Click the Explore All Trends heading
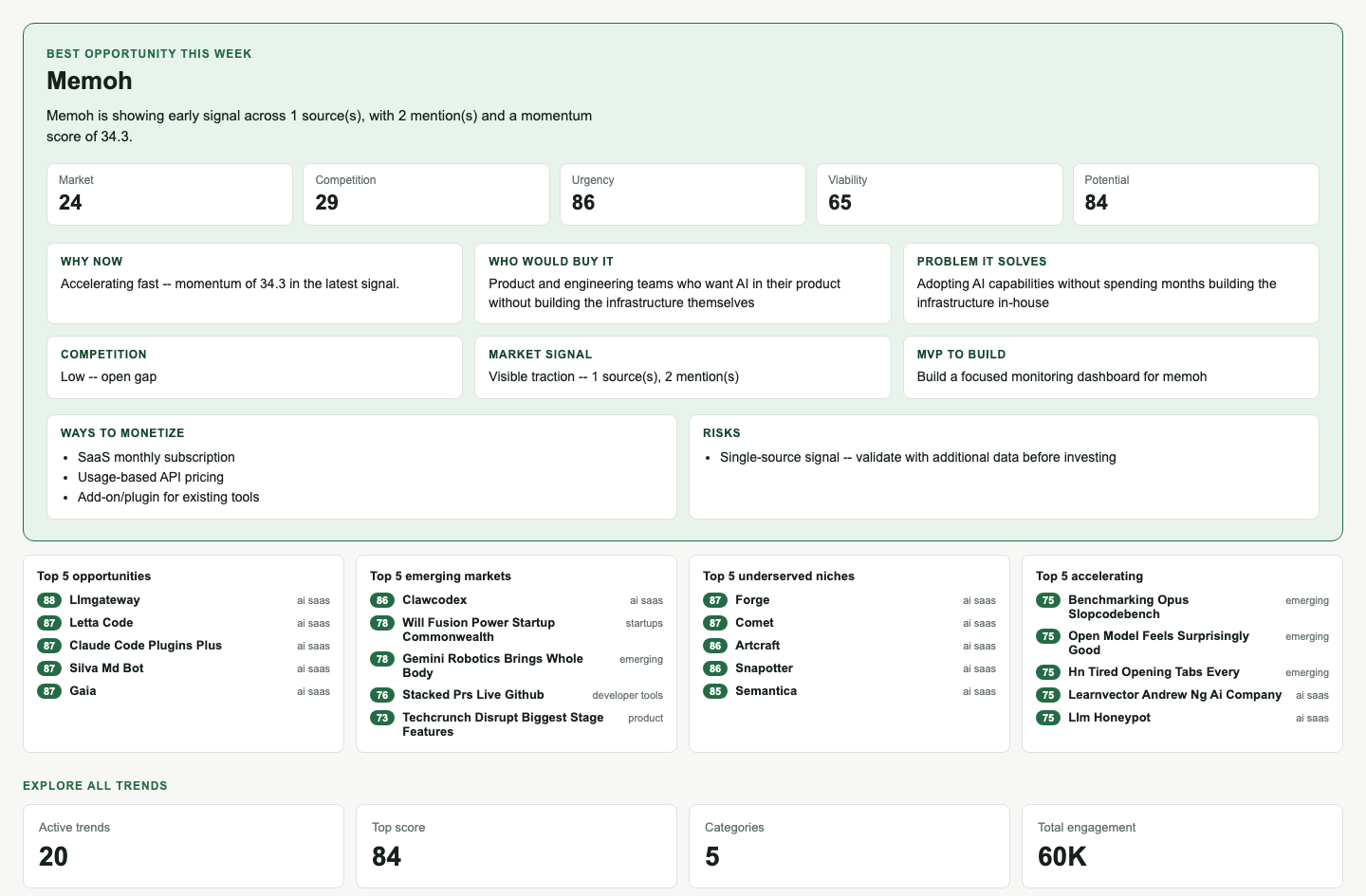Screen dimensions: 1366x896 pyautogui.click(x=95, y=786)
